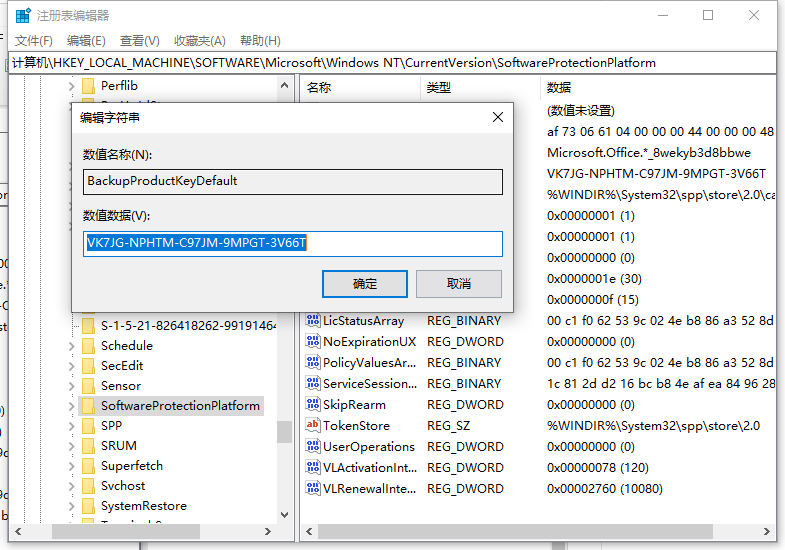This screenshot has height=550, width=785.
Task: Click the TokenStore string value icon
Action: 312,426
